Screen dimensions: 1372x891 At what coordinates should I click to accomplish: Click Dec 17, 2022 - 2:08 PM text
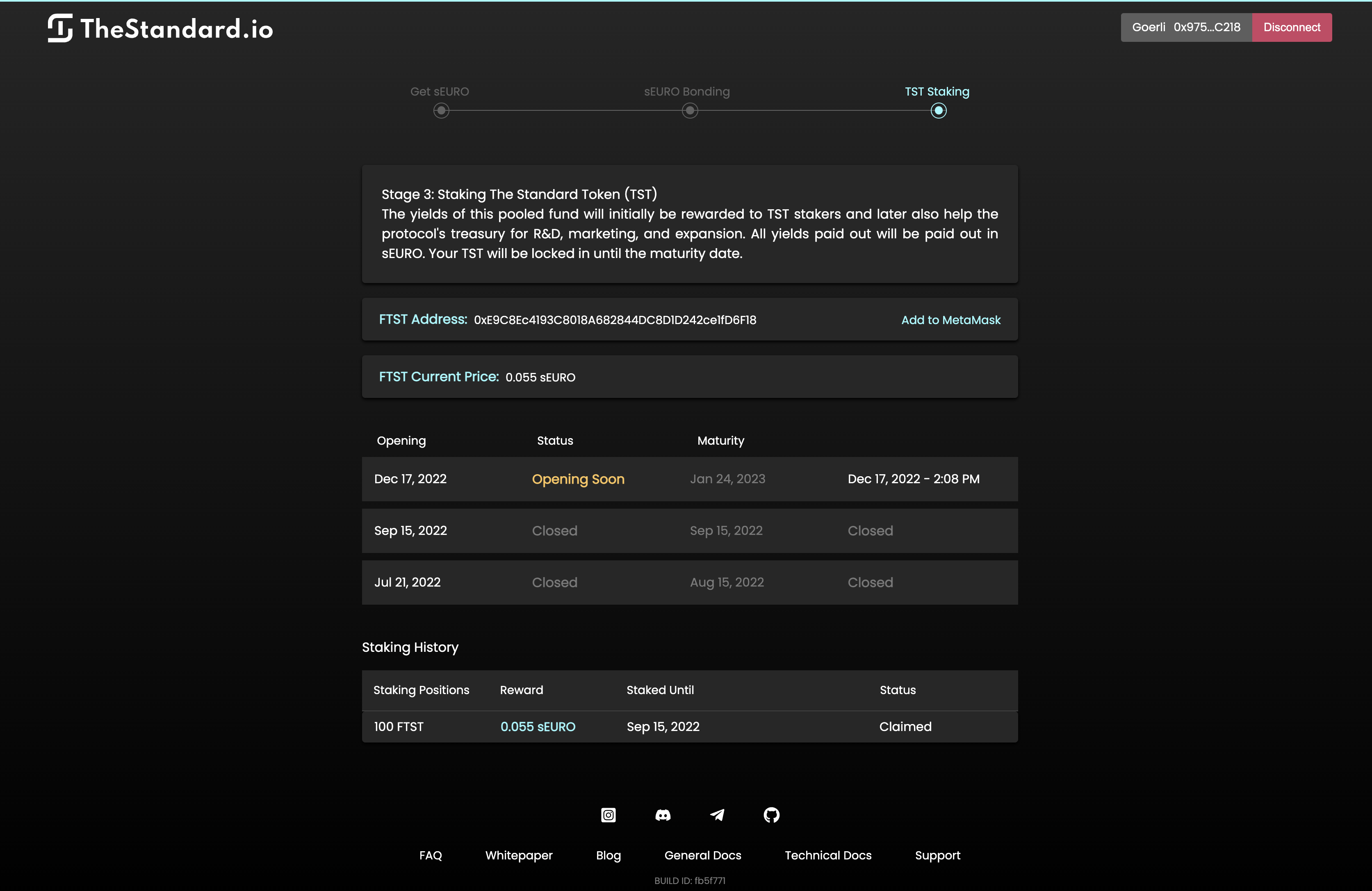point(914,479)
